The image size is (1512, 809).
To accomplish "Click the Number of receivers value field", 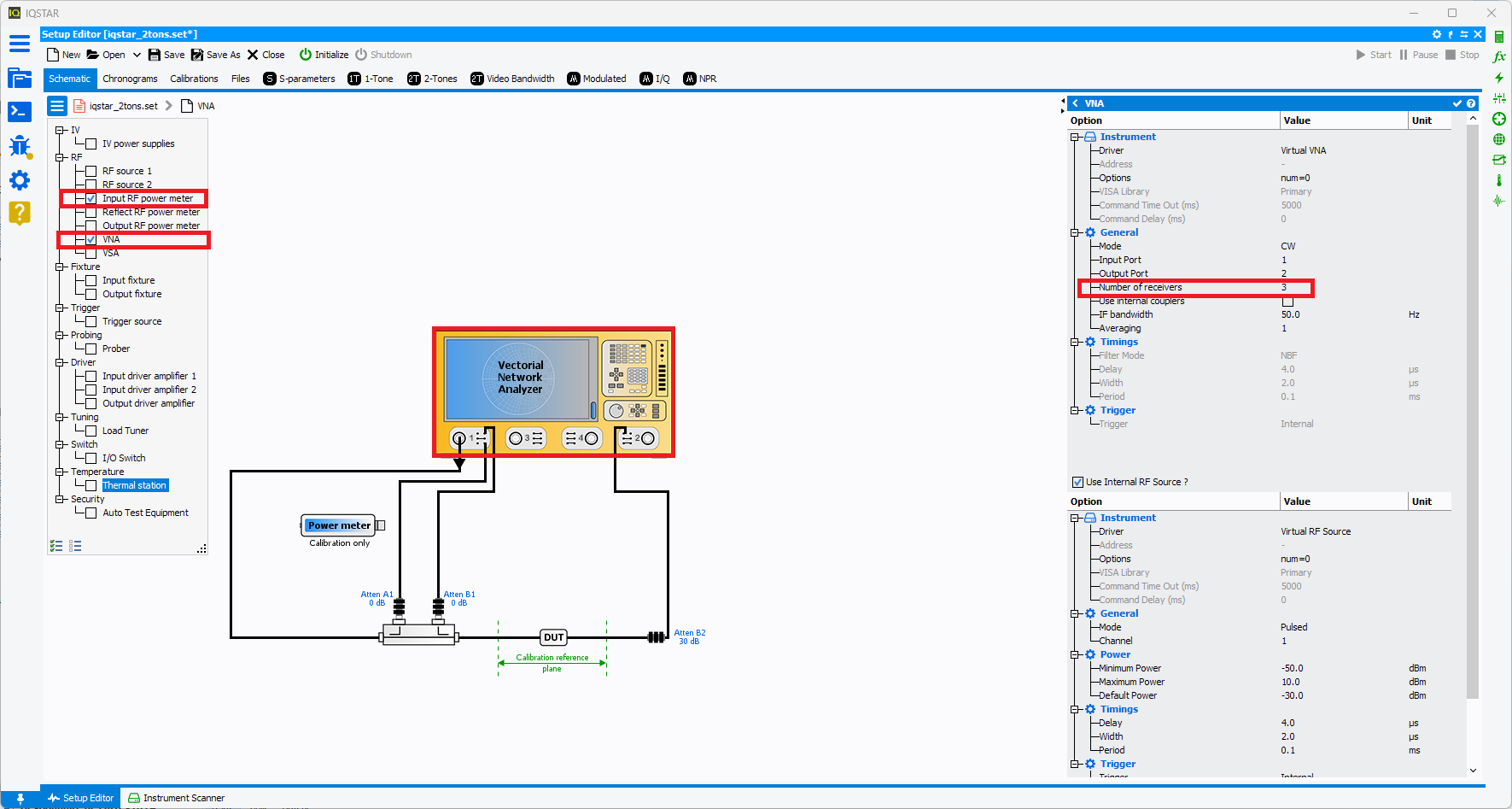I will click(x=1342, y=287).
